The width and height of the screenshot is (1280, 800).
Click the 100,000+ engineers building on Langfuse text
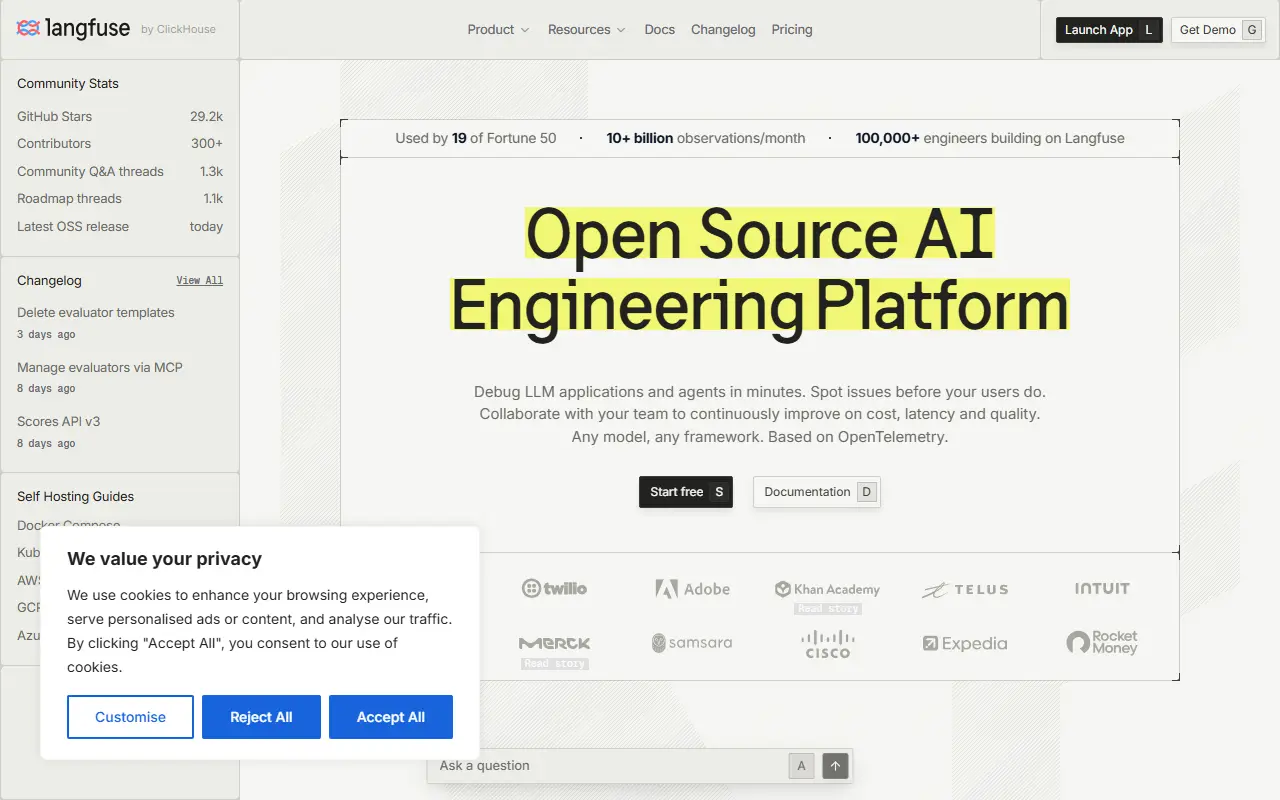click(990, 139)
